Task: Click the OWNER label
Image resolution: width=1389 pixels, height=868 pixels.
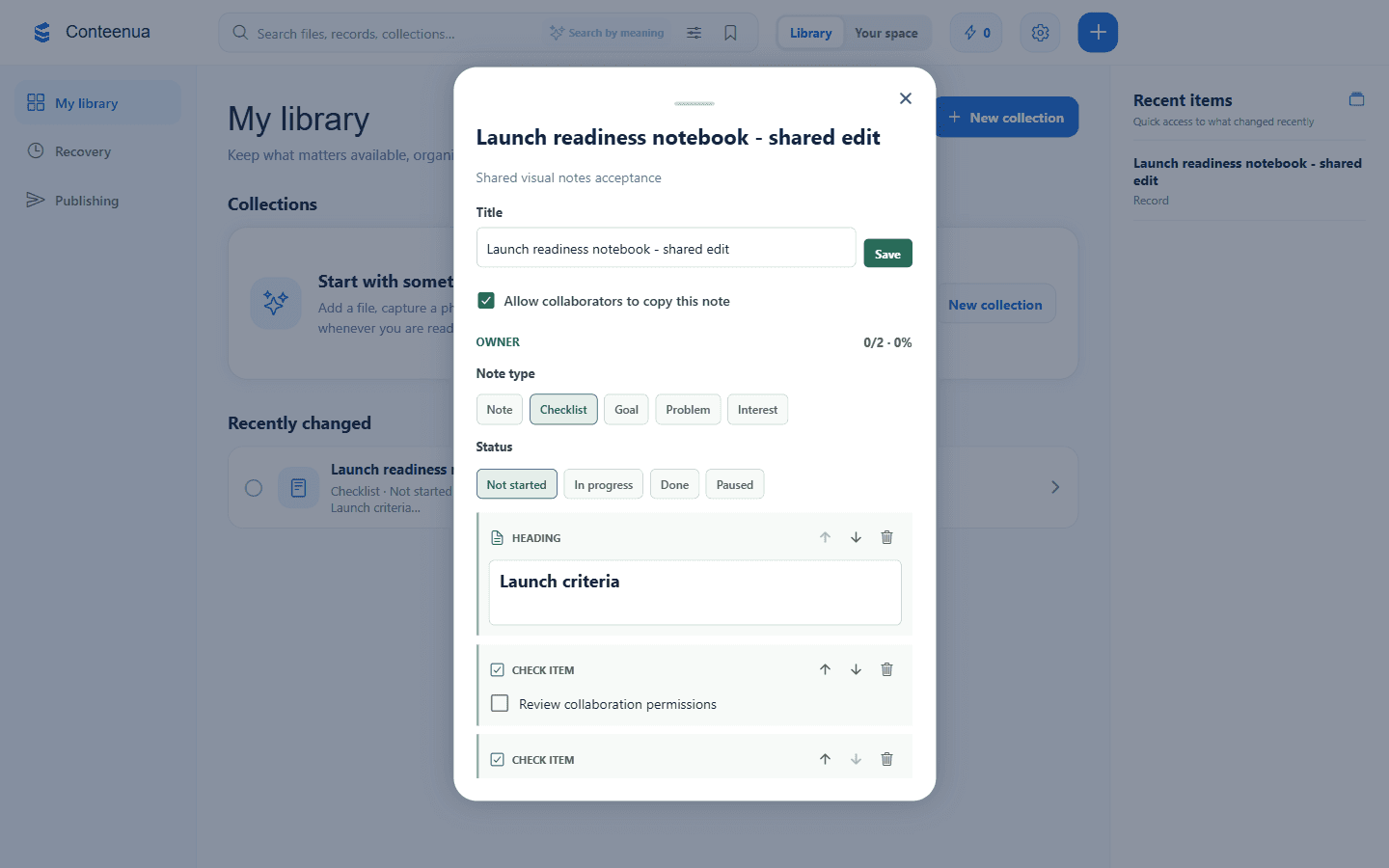Action: (x=498, y=342)
